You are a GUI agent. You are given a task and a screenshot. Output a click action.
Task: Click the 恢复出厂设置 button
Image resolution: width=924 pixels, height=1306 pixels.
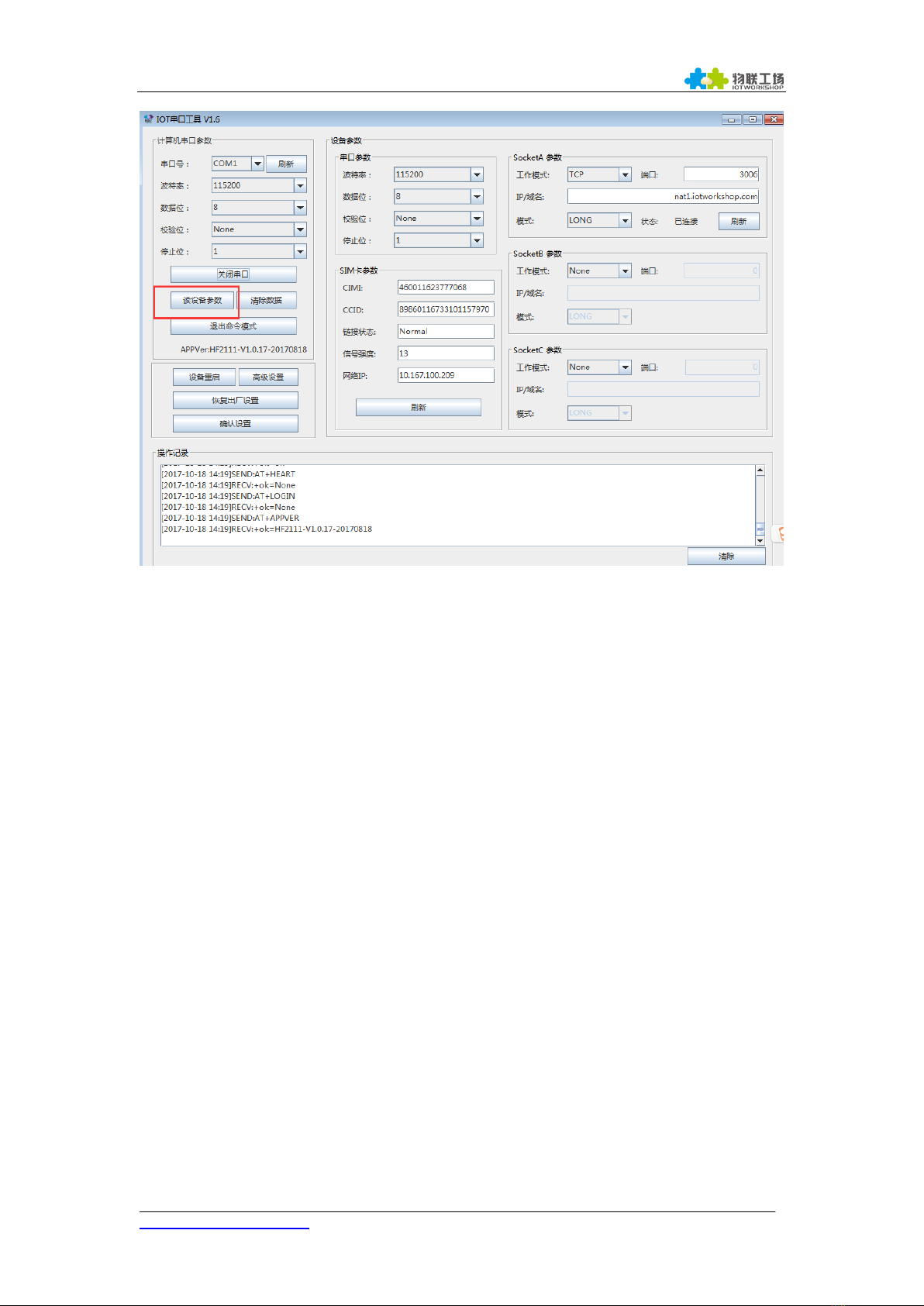pyautogui.click(x=236, y=401)
